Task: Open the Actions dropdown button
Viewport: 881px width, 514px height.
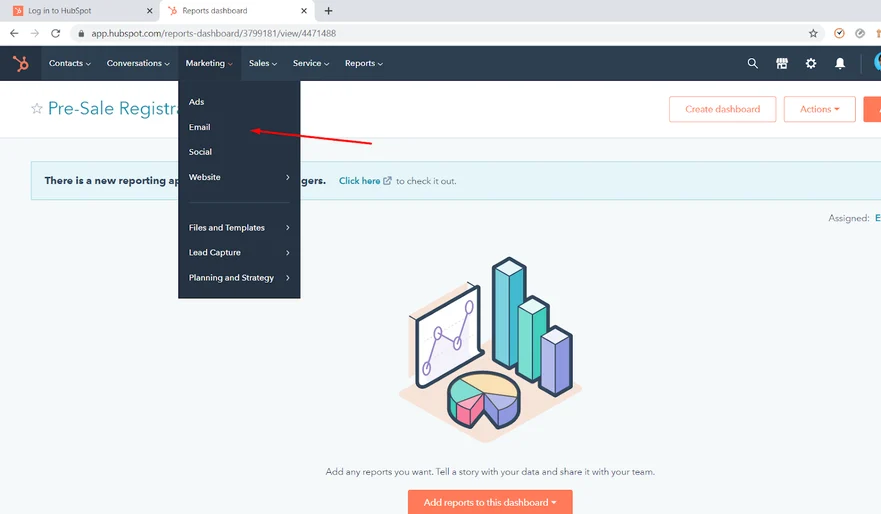Action: click(x=820, y=109)
